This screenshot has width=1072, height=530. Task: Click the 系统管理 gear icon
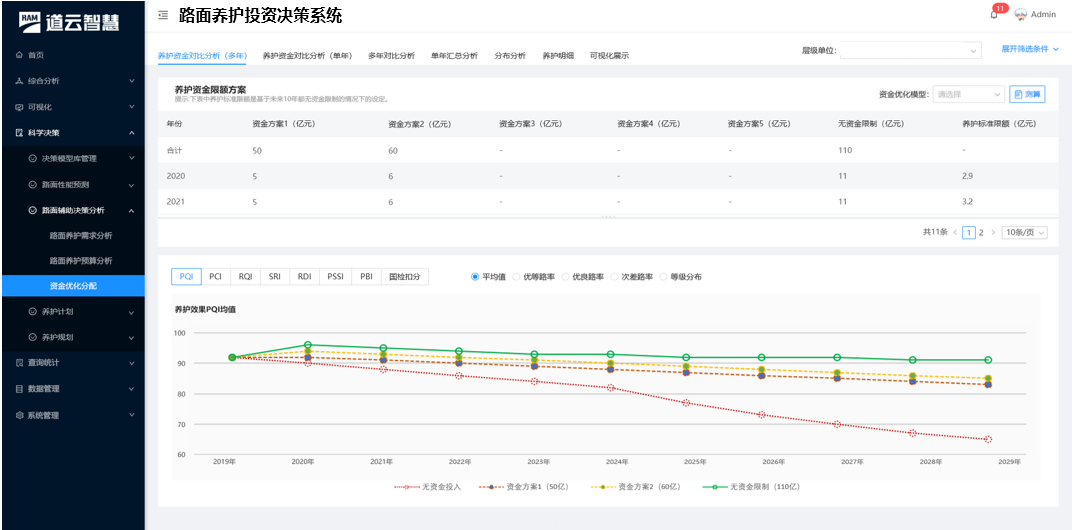tap(19, 415)
